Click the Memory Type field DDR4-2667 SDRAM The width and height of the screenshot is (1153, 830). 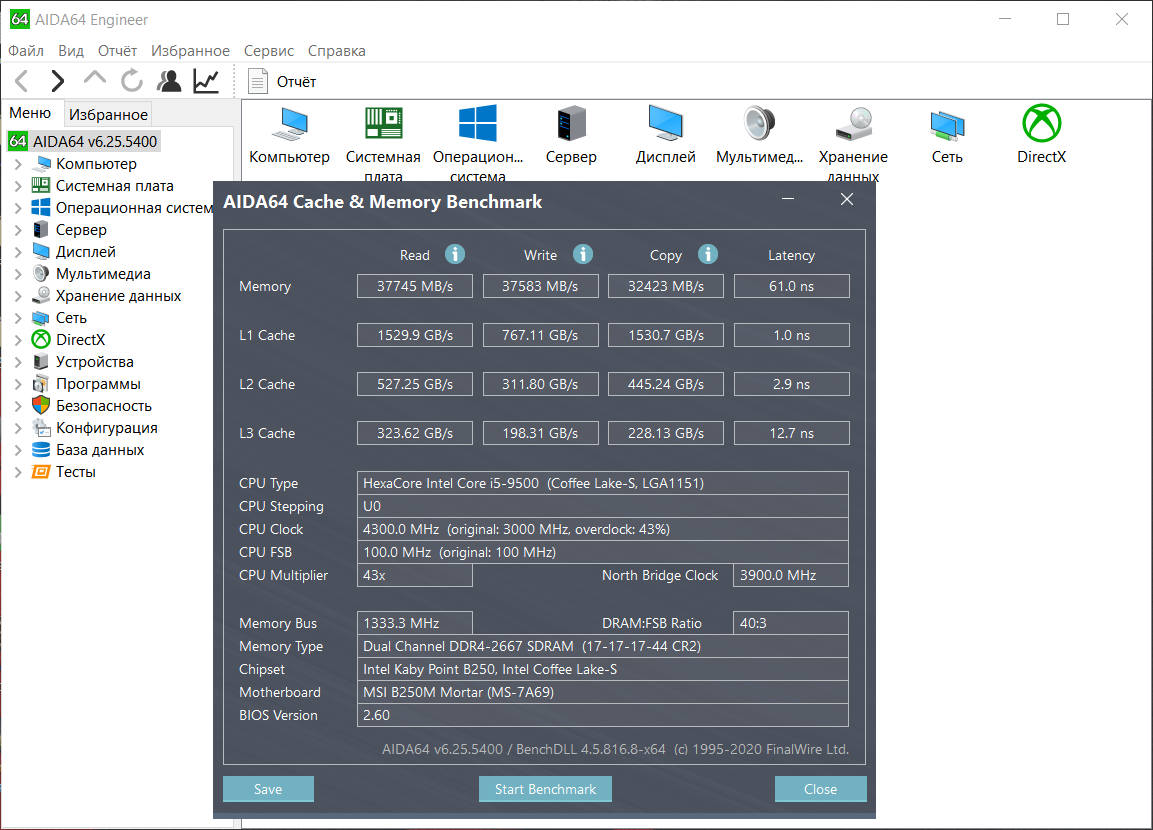(x=603, y=646)
